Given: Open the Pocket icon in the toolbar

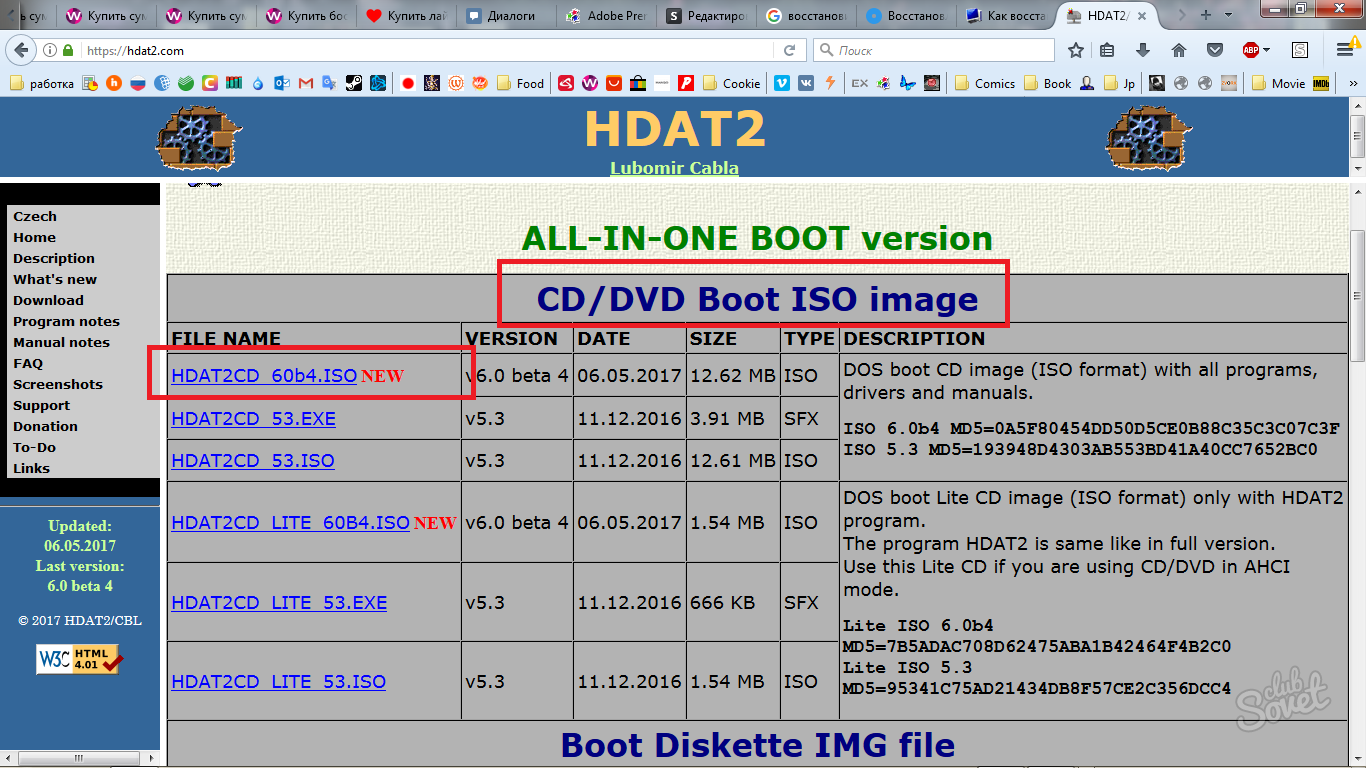Looking at the screenshot, I should pyautogui.click(x=1214, y=50).
